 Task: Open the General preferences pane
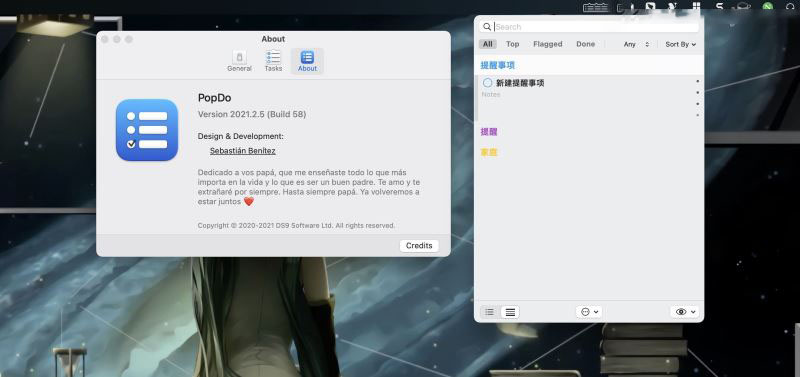coord(239,61)
